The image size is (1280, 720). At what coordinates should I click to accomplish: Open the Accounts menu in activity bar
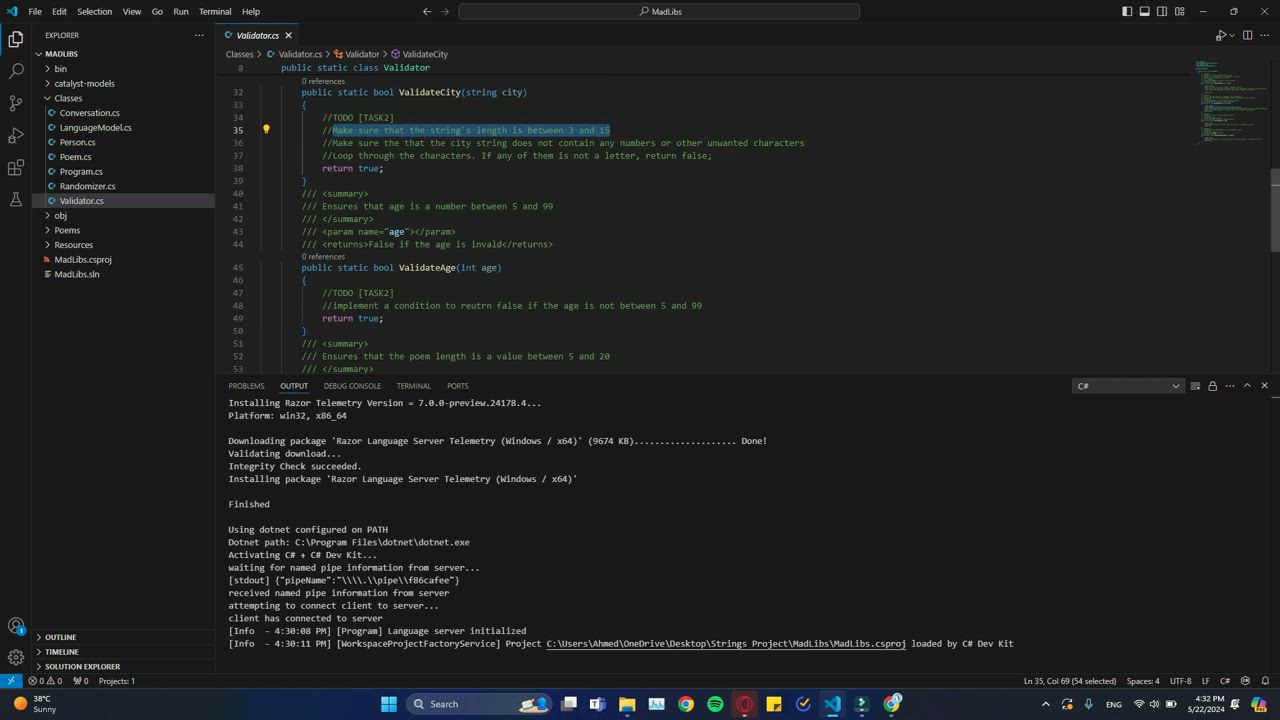[16, 626]
